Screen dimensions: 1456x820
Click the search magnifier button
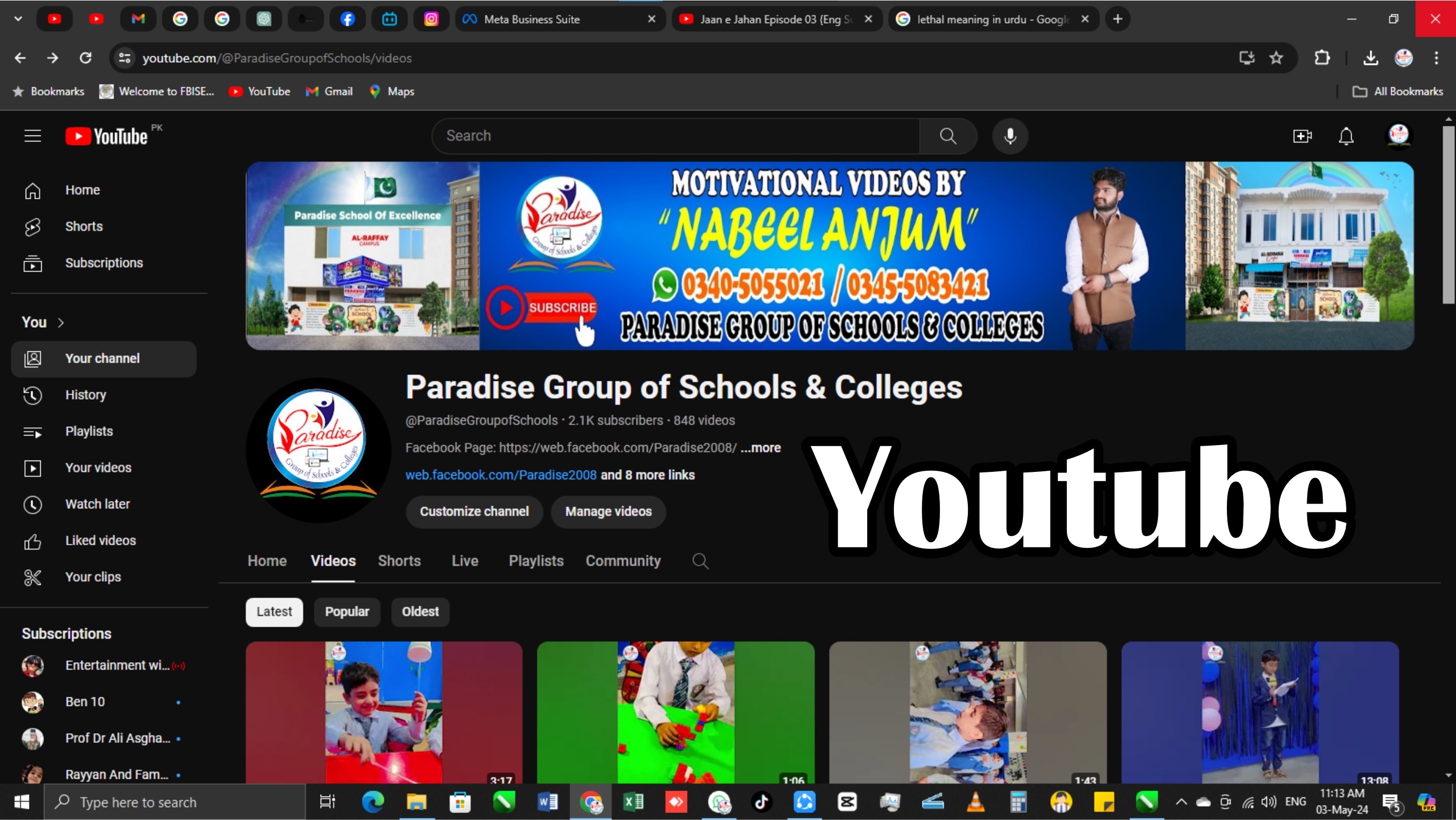click(x=948, y=136)
